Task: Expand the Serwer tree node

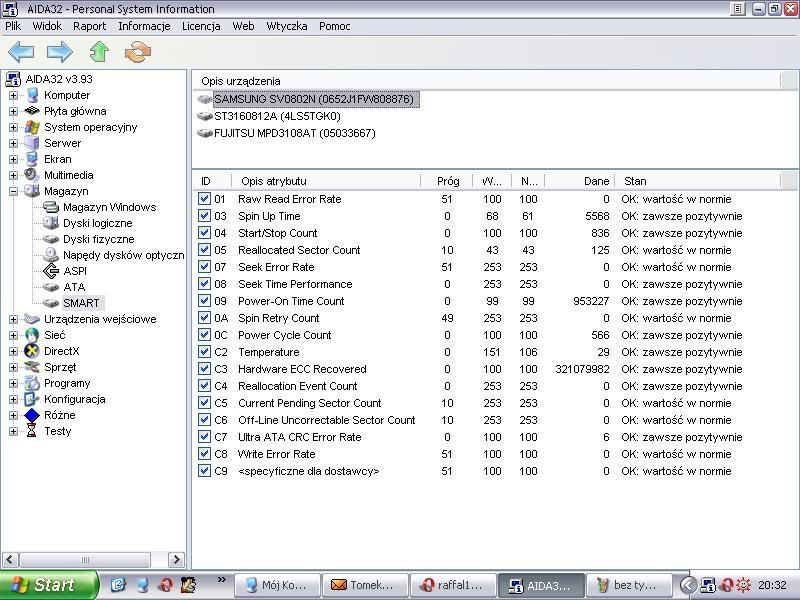Action: 13,143
